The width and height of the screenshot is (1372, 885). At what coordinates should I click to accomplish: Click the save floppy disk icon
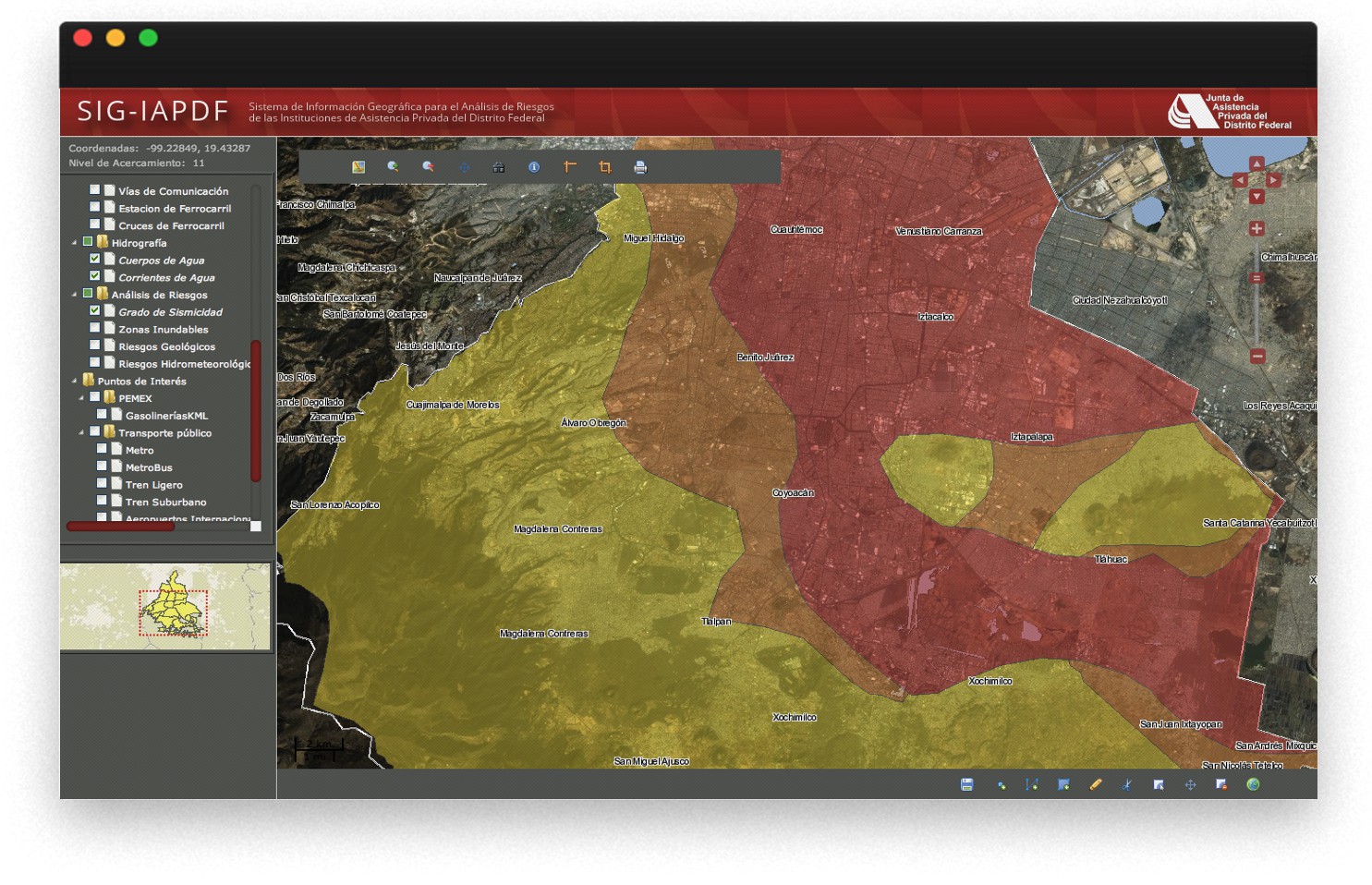point(966,784)
